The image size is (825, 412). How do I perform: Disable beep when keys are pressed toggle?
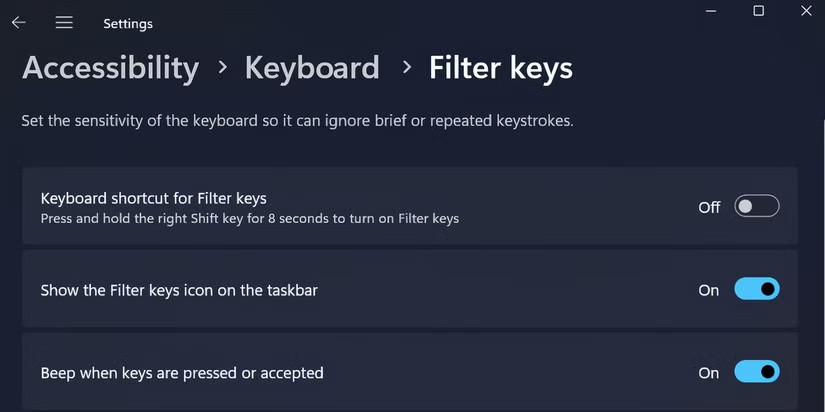coord(756,372)
